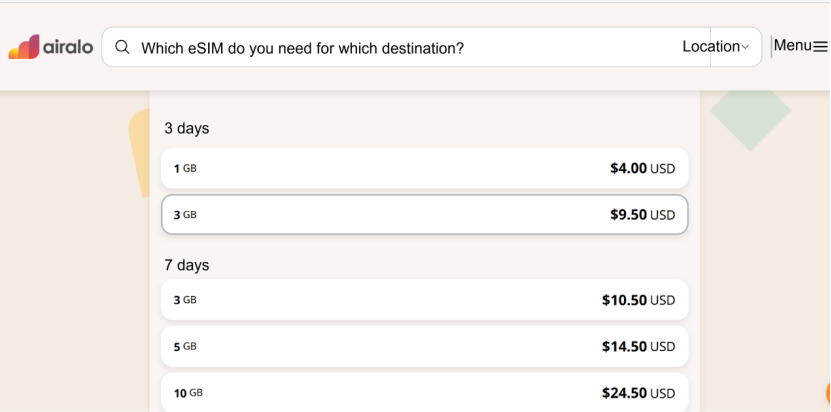Click the orange chat widget at right edge
Image resolution: width=831 pixels, height=412 pixels.
point(827,394)
